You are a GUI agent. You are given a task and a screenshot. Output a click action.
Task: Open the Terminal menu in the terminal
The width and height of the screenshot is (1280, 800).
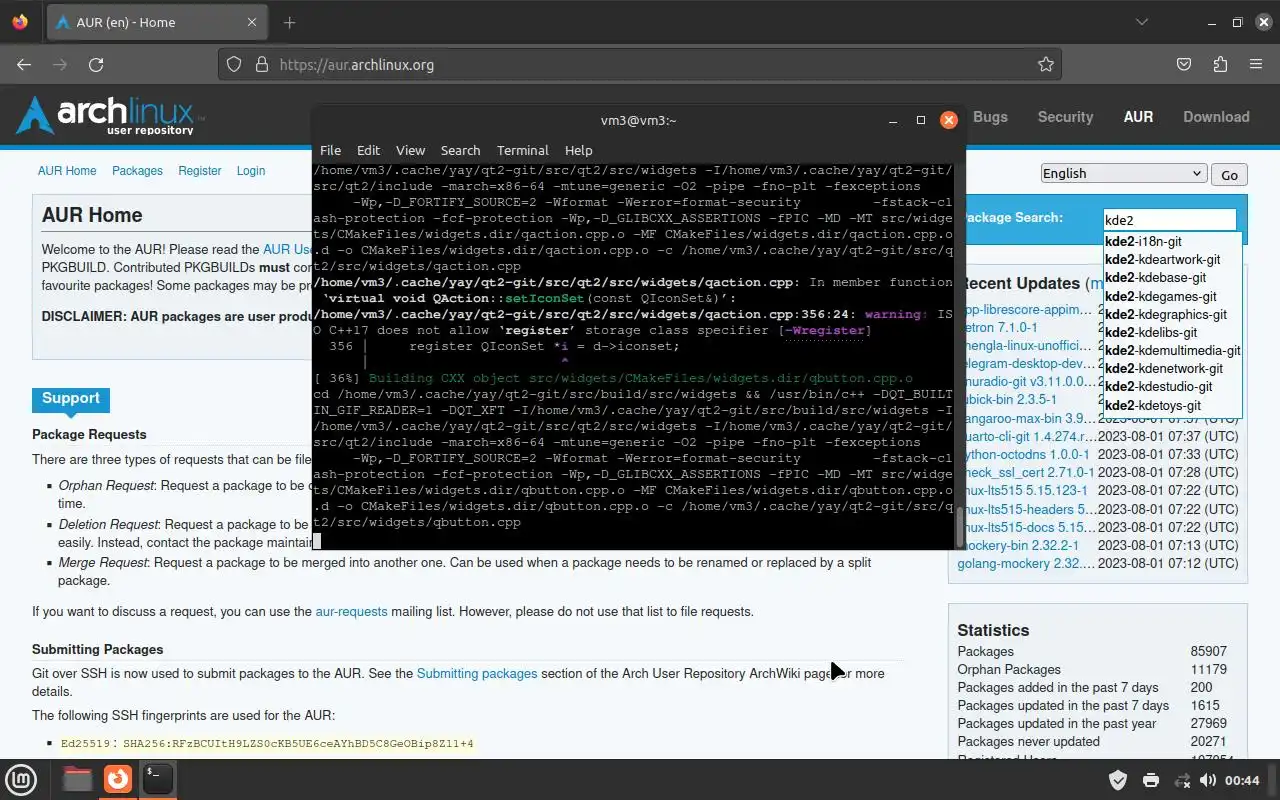(x=522, y=150)
